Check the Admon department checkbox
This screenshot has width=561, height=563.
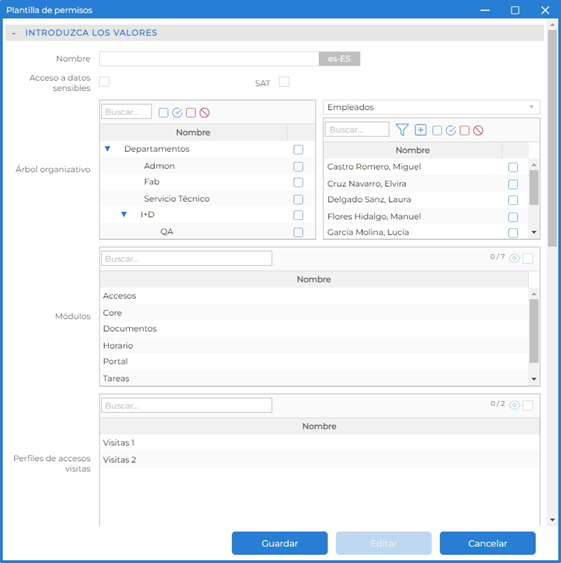coord(298,167)
